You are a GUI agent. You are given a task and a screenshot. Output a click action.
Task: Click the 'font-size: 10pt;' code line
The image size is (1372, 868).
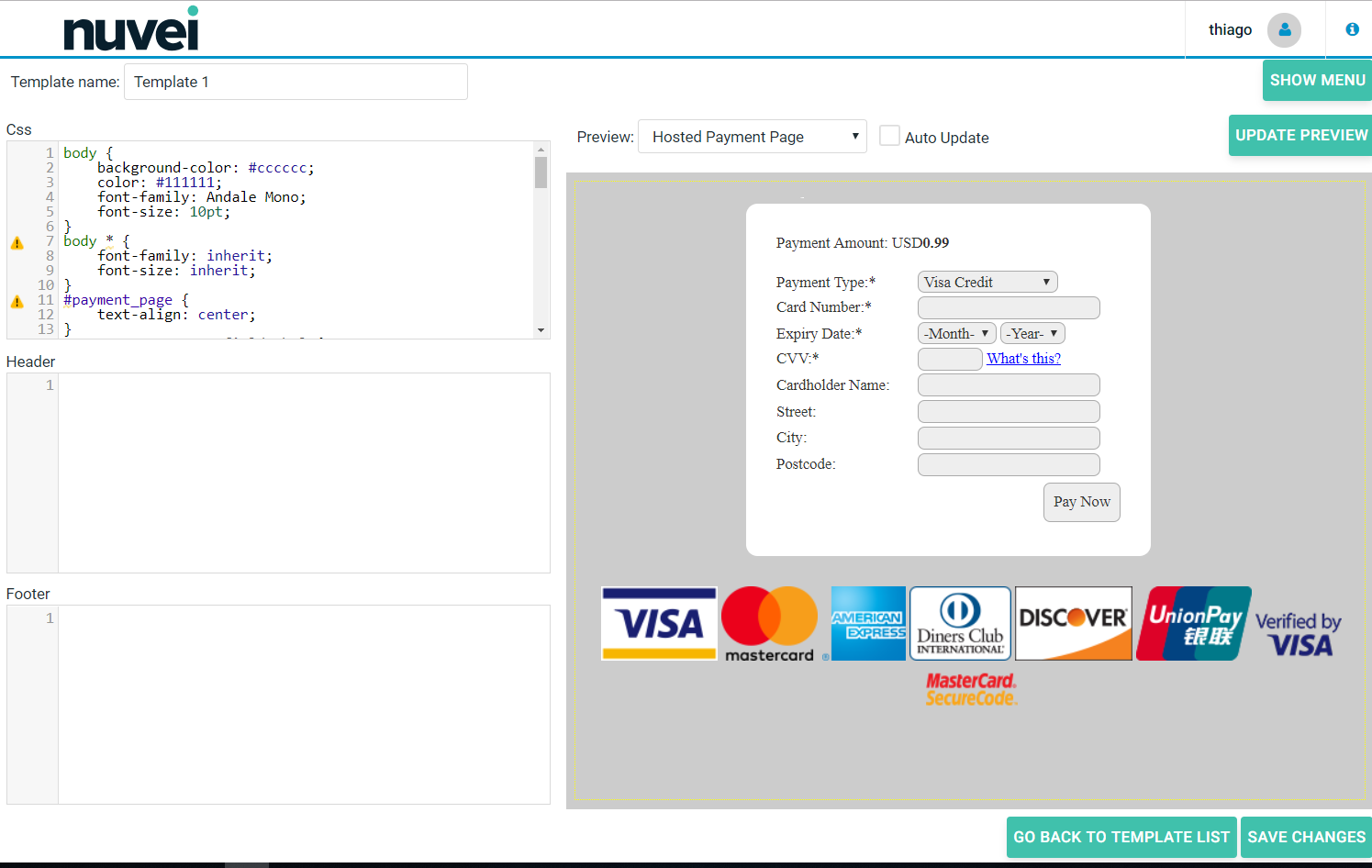(x=164, y=212)
